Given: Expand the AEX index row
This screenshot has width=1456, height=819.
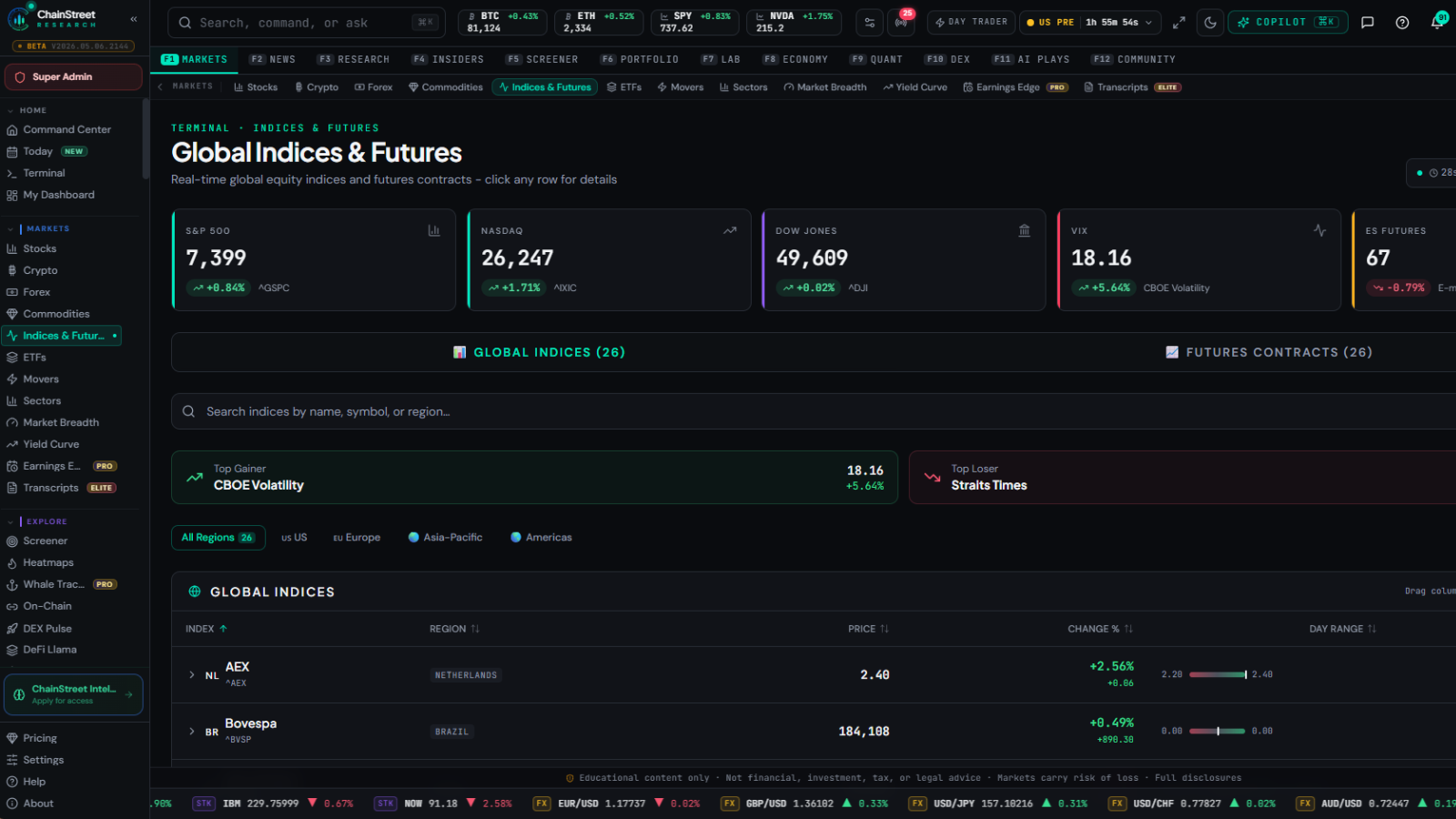Looking at the screenshot, I should pyautogui.click(x=191, y=675).
